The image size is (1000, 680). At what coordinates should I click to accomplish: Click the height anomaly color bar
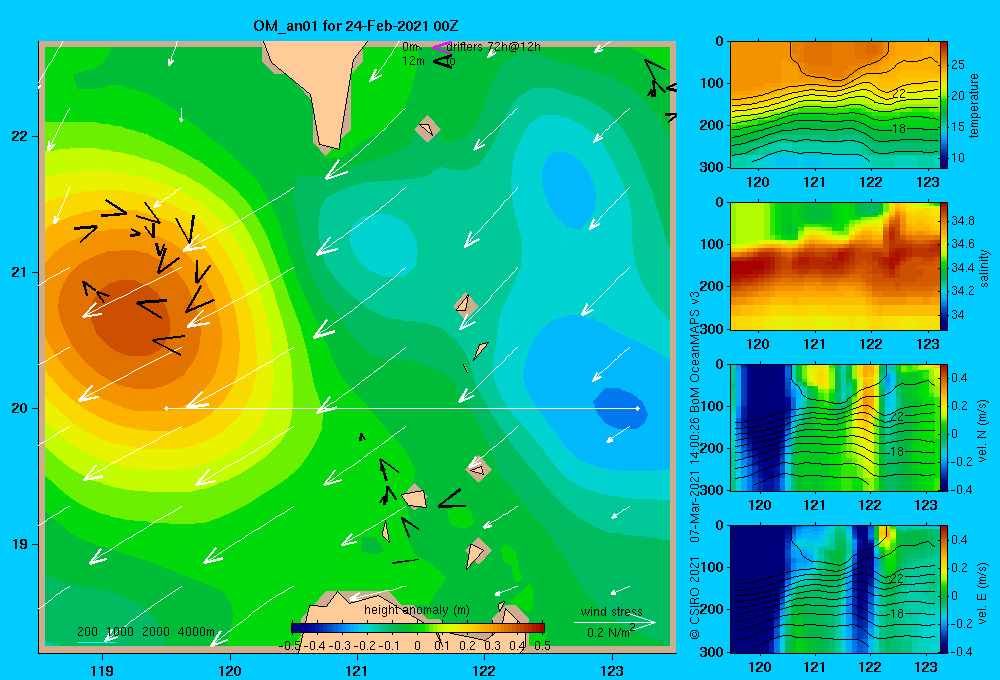pos(418,628)
